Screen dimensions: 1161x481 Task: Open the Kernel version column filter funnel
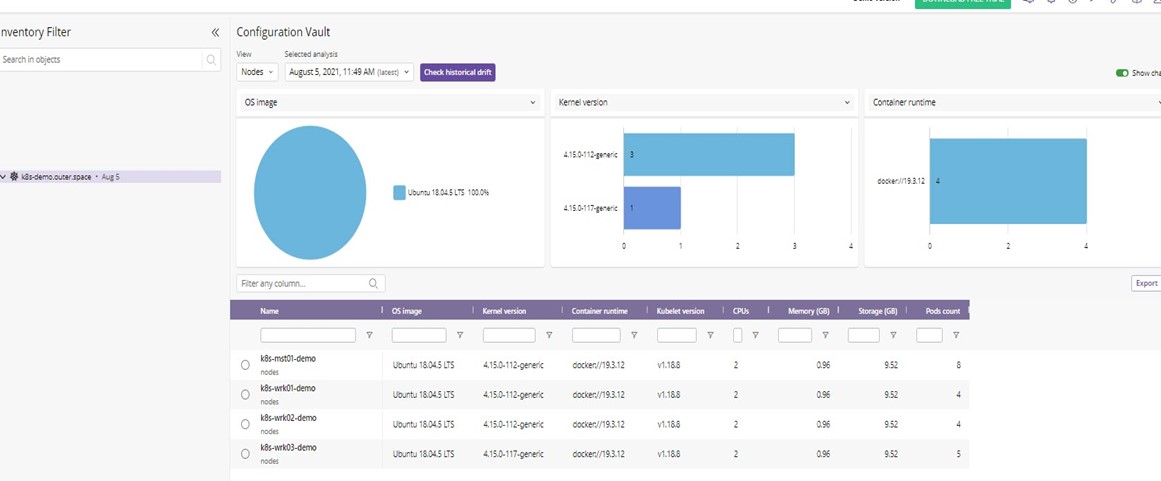click(x=549, y=335)
